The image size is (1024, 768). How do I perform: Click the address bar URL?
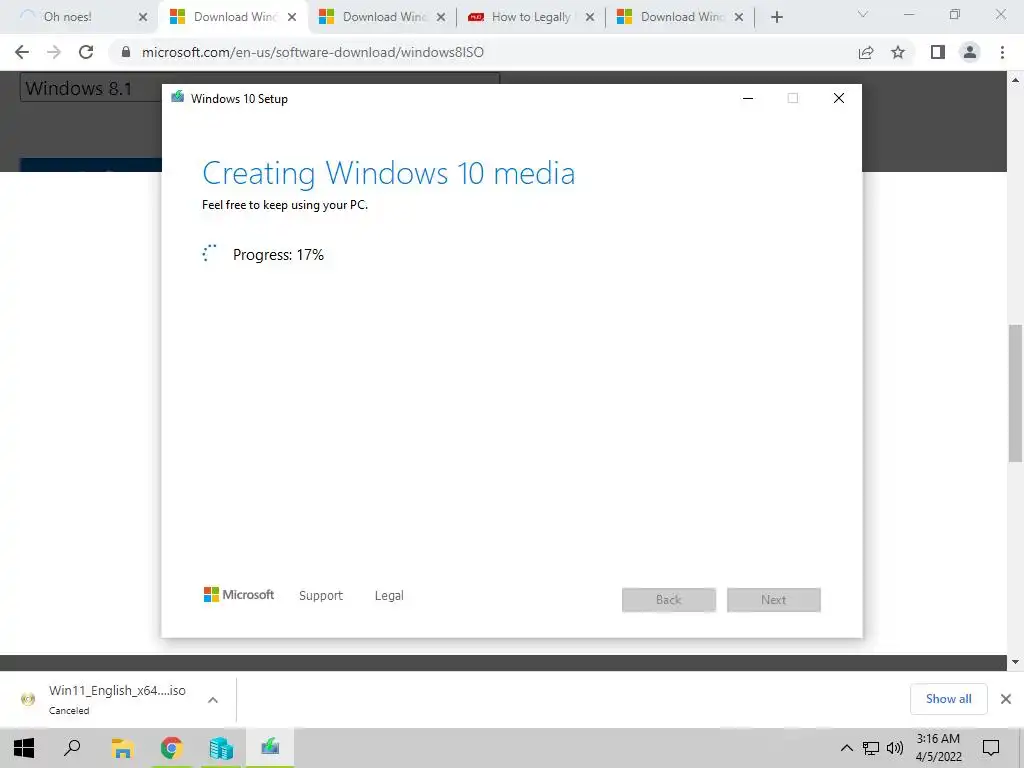point(313,52)
